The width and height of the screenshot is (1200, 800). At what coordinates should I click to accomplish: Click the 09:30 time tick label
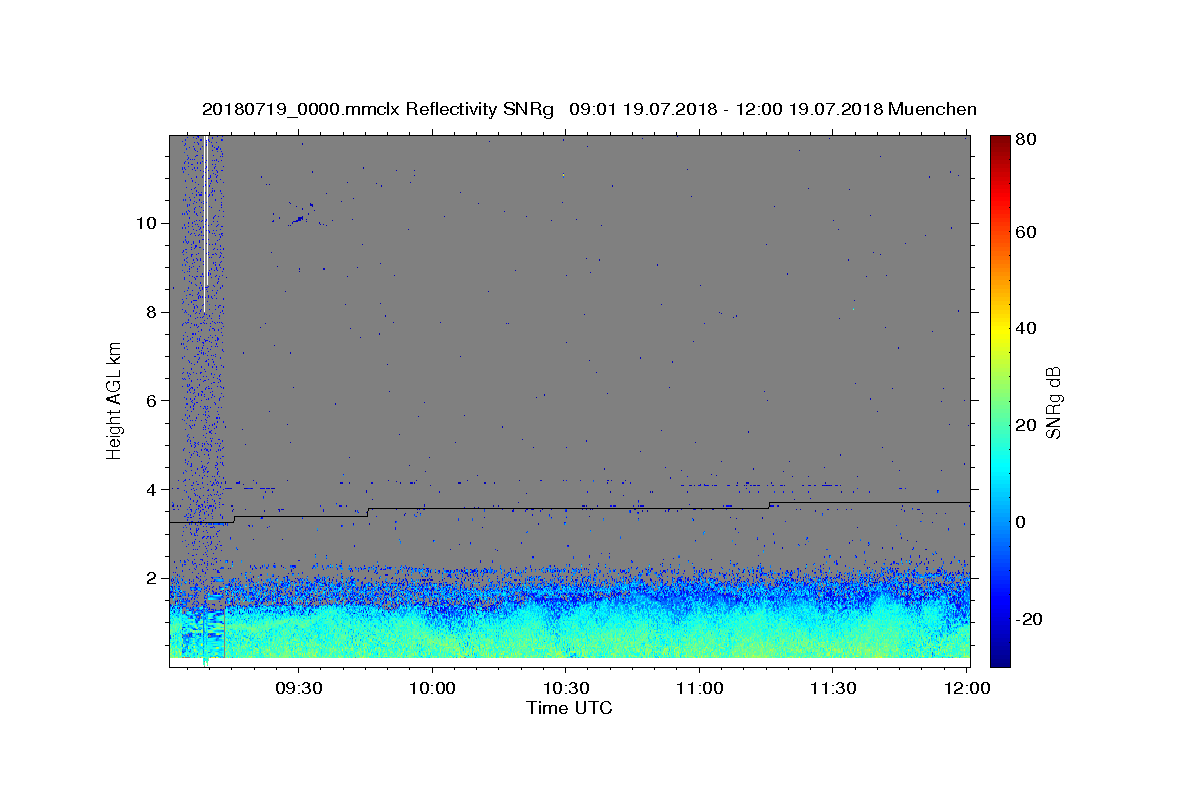pos(299,689)
